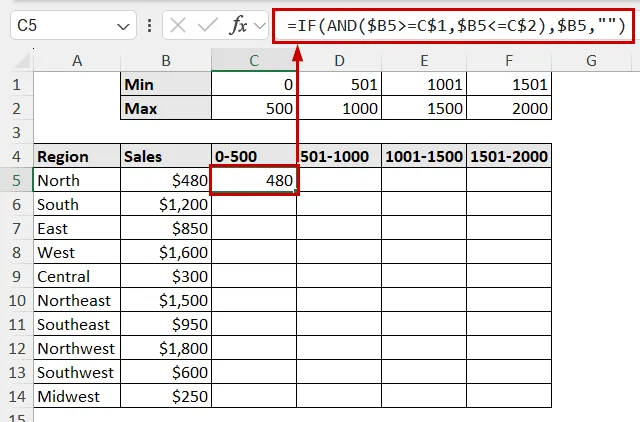This screenshot has height=422, width=640.
Task: Click the Northwest region cell
Action: [77, 349]
